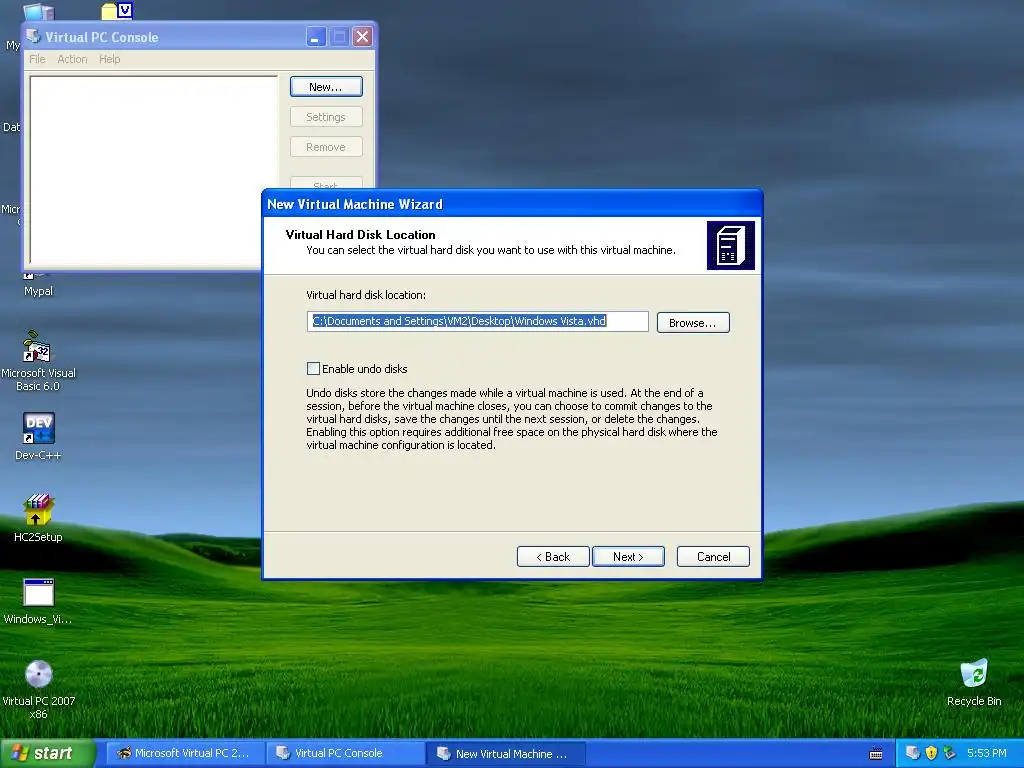Click the safely remove hardware tray icon
1024x768 pixels.
pyautogui.click(x=950, y=753)
